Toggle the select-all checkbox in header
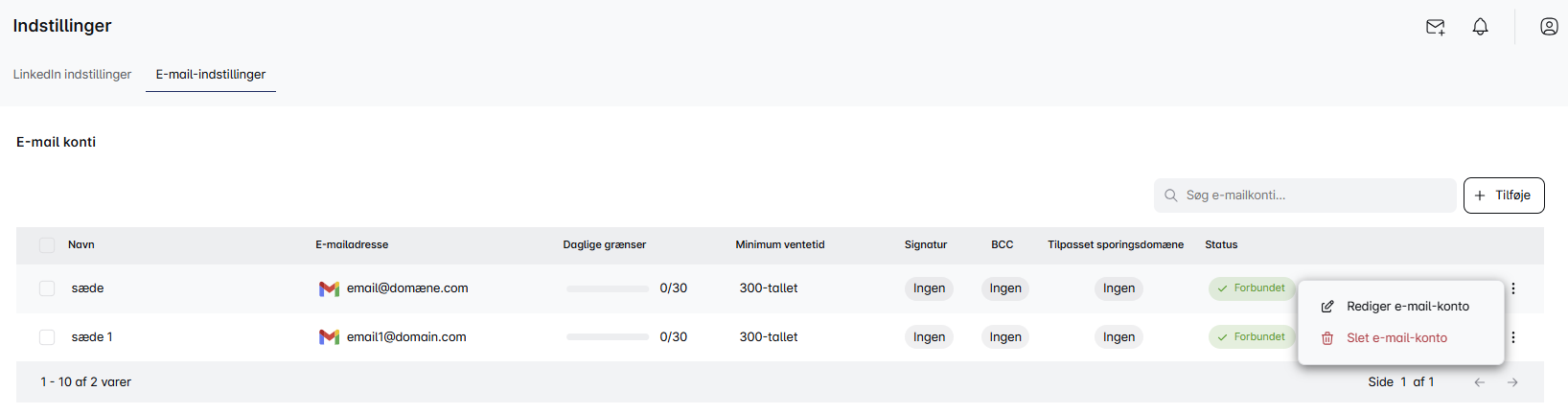Image resolution: width=1568 pixels, height=414 pixels. [47, 245]
